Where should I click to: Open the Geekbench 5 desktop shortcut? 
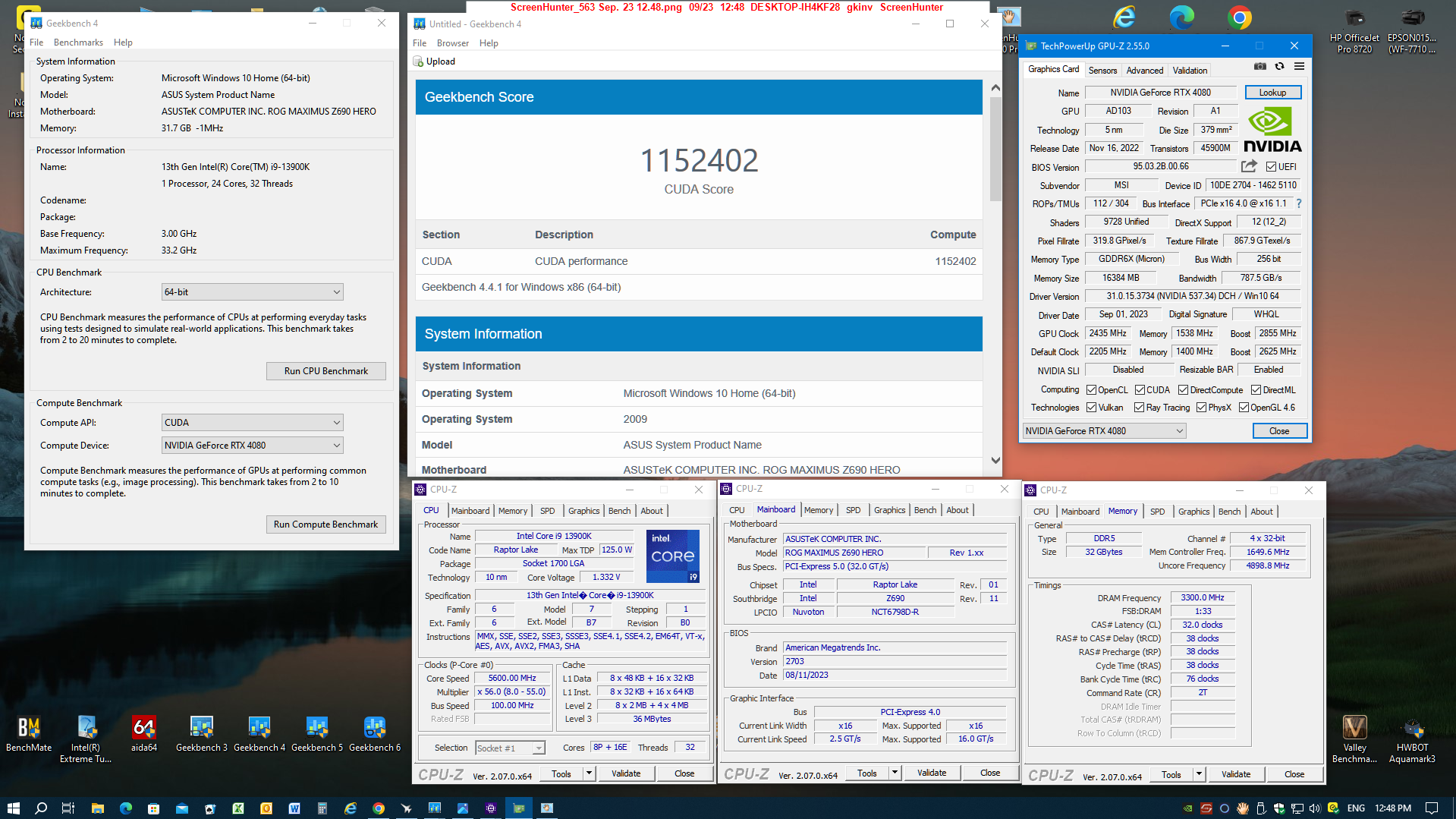[317, 734]
